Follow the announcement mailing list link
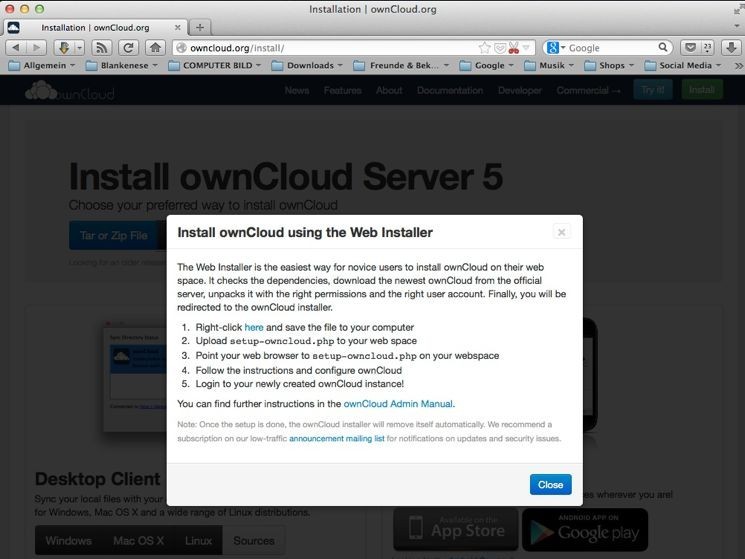Screen dimensions: 745x559 [337, 438]
